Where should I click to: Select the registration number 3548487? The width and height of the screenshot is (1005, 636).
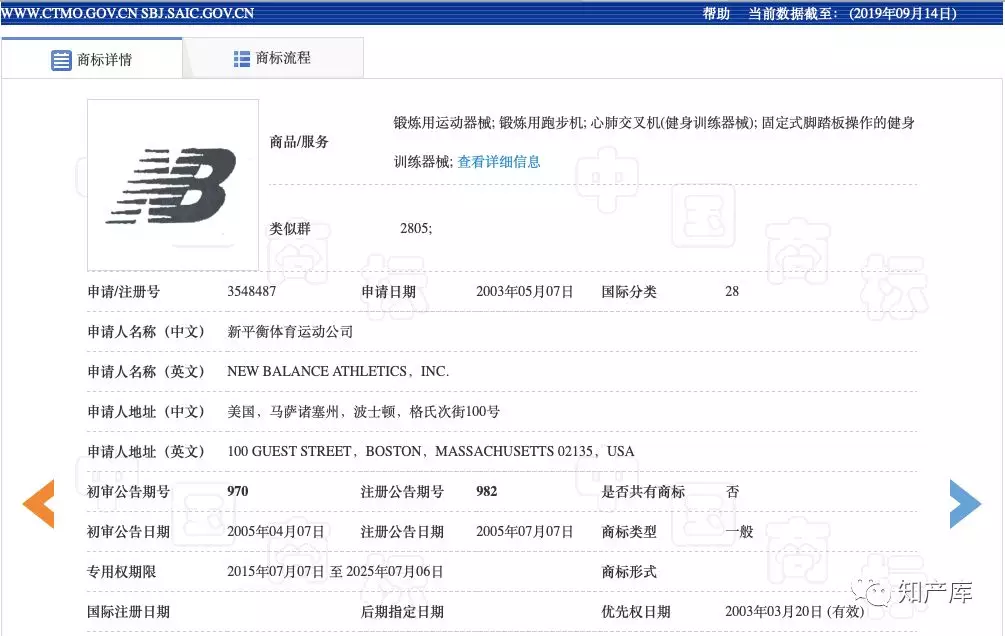point(252,292)
